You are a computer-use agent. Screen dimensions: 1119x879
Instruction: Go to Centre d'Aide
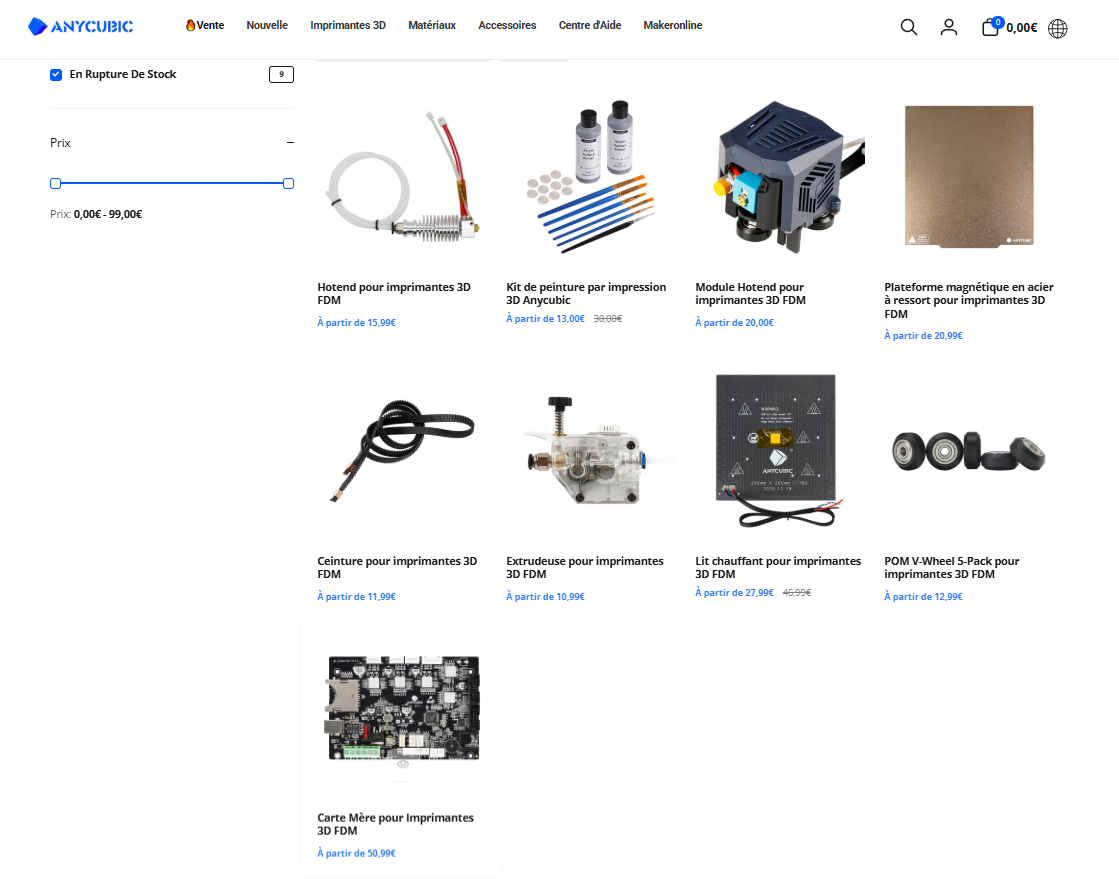pyautogui.click(x=589, y=25)
